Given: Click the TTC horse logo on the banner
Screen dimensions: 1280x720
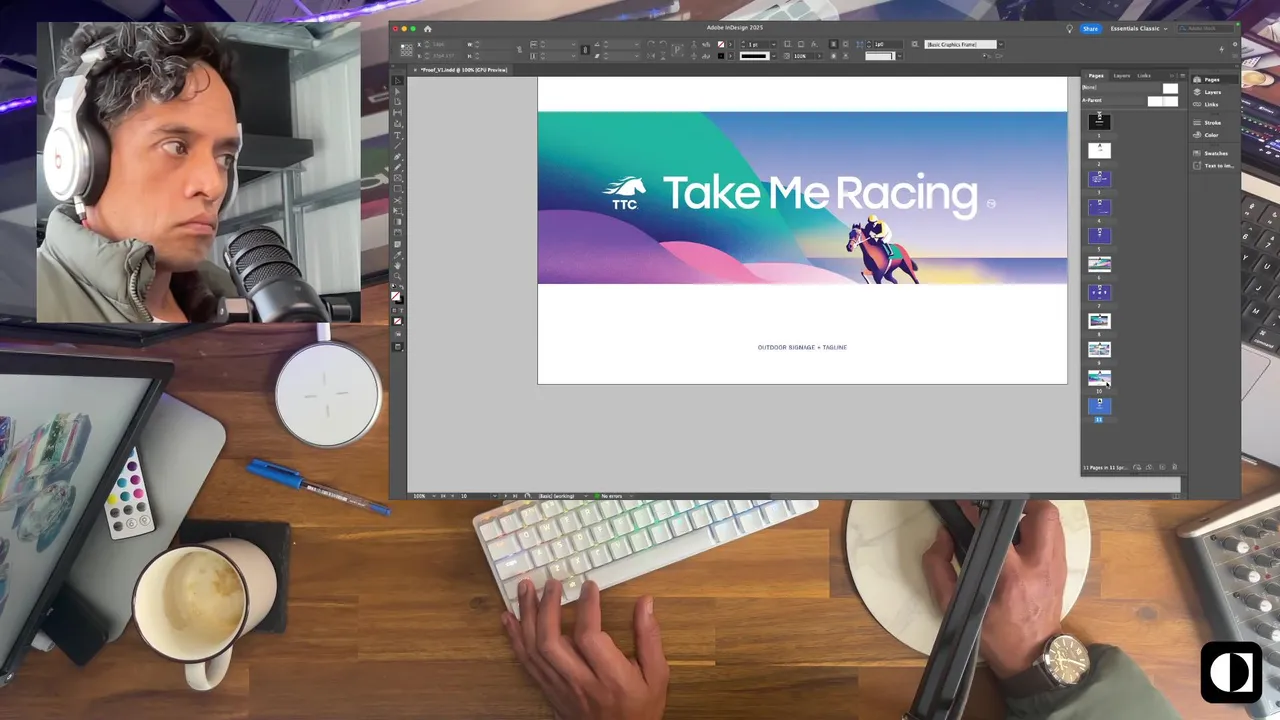Looking at the screenshot, I should 624,193.
